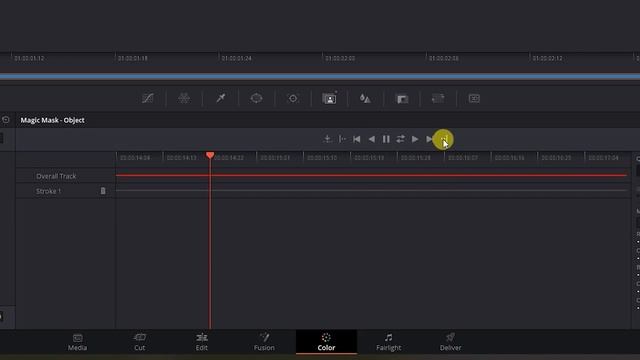Select the Stroke 1 row label
This screenshot has height=360, width=640.
click(x=48, y=191)
